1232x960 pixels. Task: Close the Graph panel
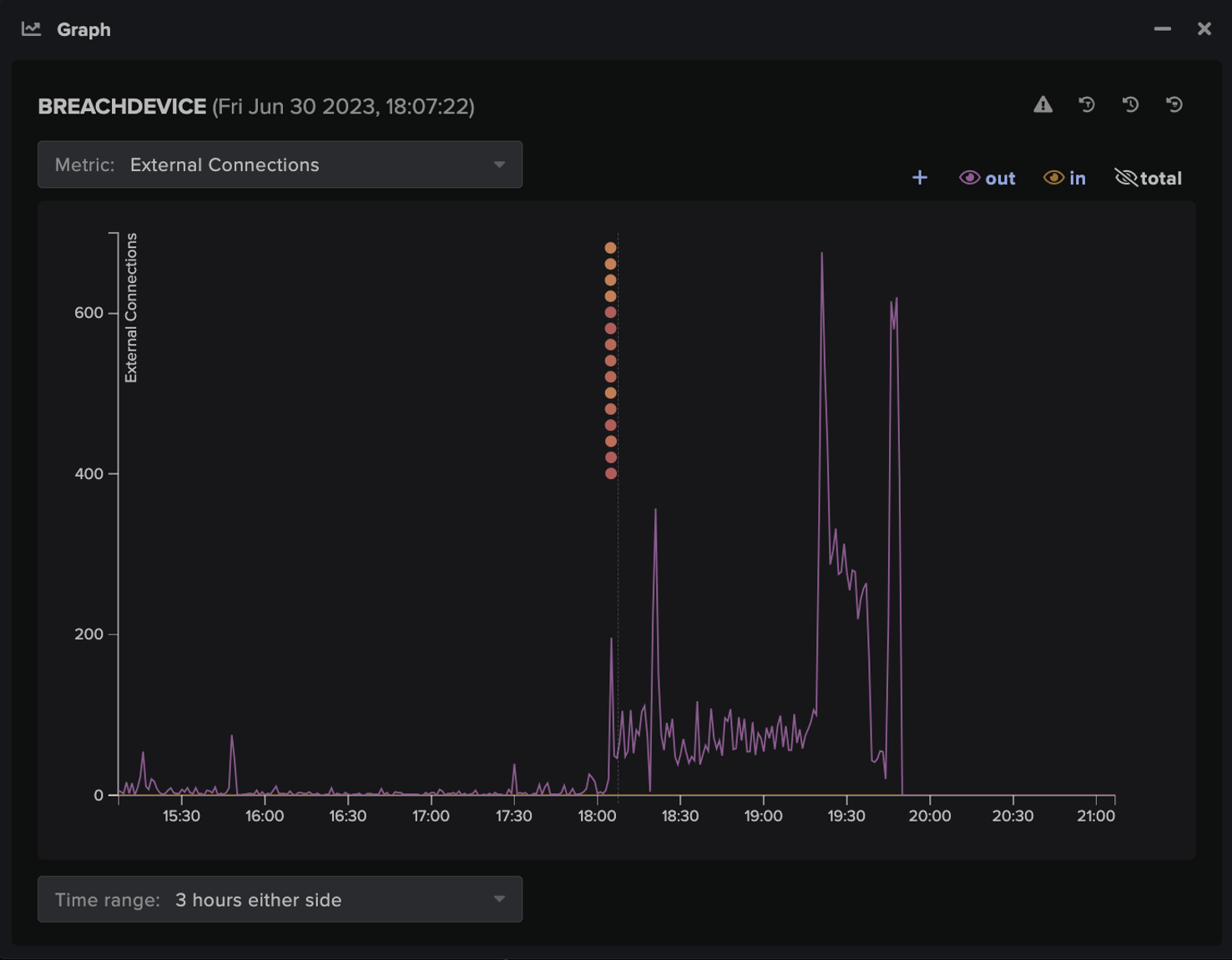[x=1204, y=28]
